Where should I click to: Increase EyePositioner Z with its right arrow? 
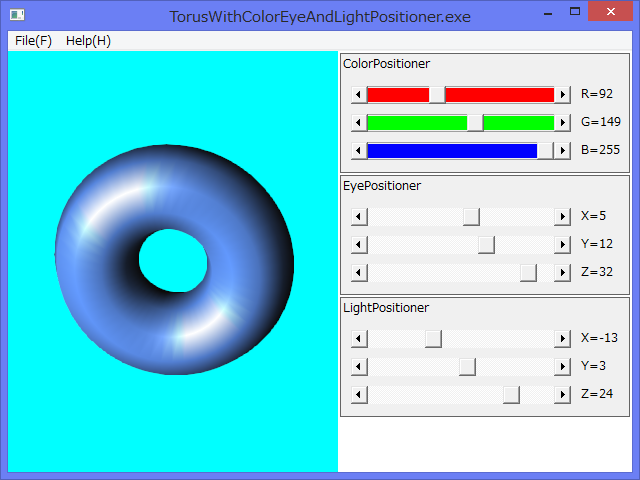point(562,273)
